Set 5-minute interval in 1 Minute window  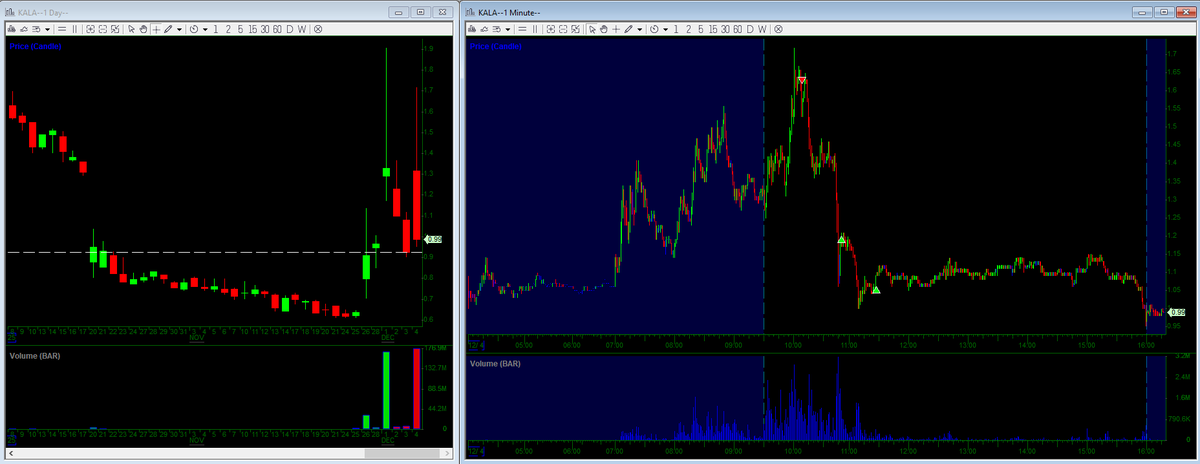[x=700, y=29]
